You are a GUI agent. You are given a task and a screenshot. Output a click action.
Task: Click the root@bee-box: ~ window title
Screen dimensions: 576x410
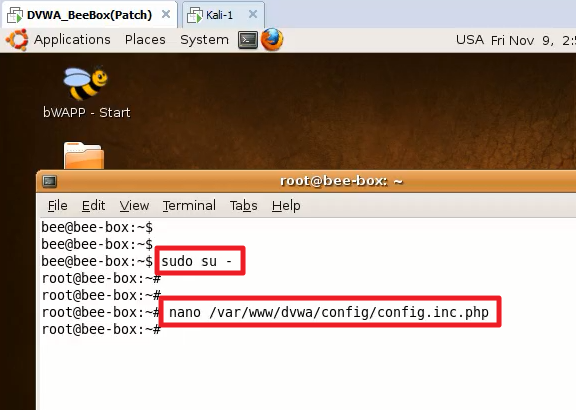(x=341, y=181)
